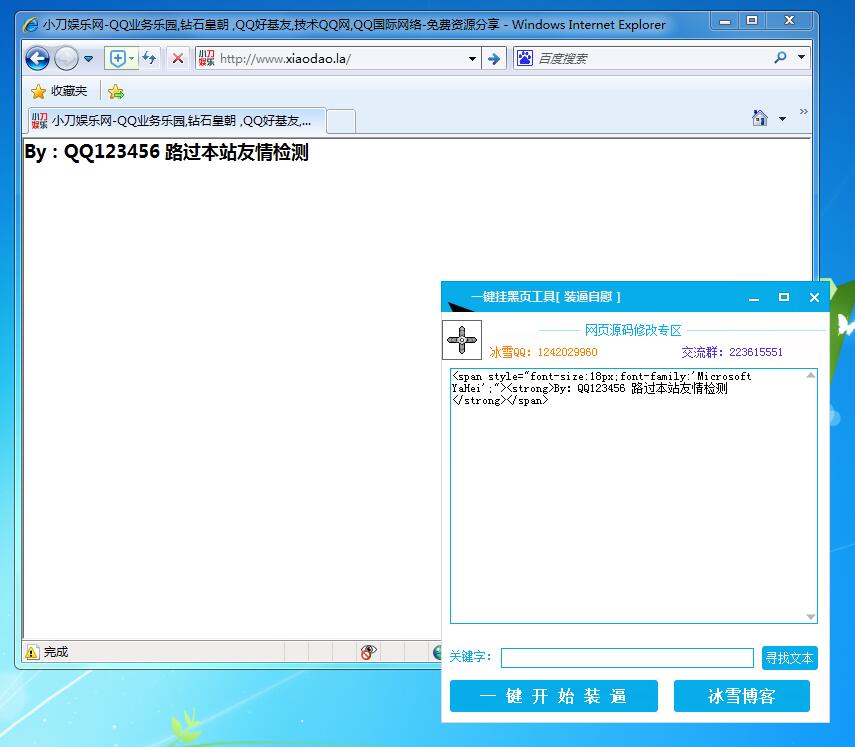Click the add to favorites star icon

coord(116,92)
